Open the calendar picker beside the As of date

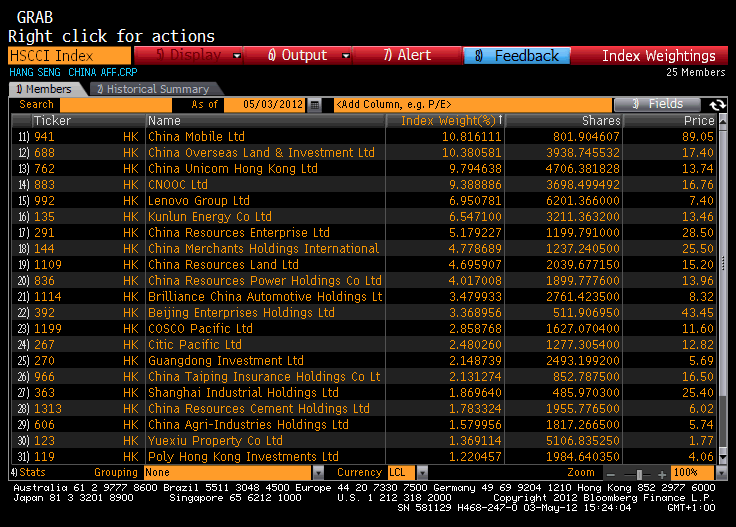point(315,105)
